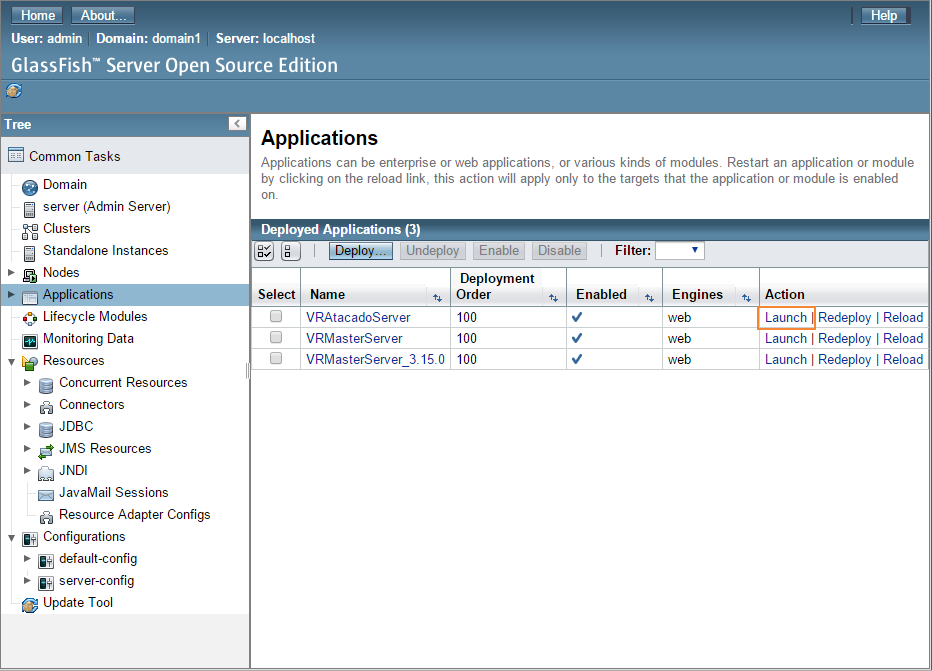Sort the table by Engines column
This screenshot has width=932, height=671.
click(747, 298)
